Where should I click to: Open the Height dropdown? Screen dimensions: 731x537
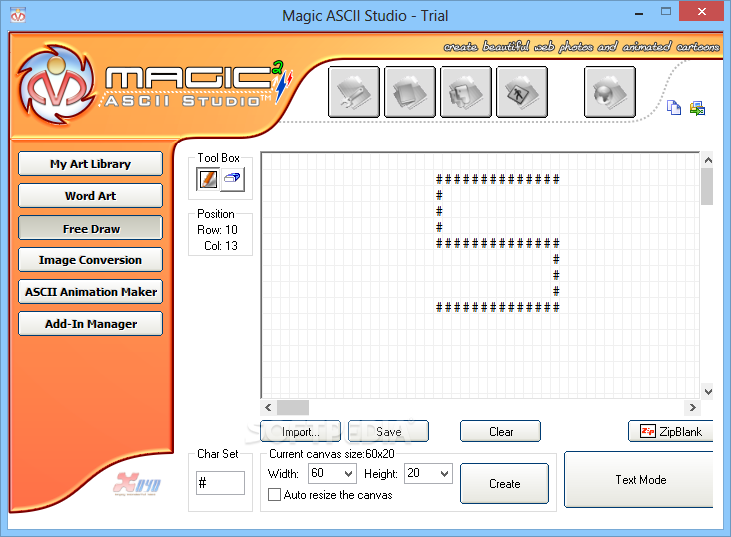[444, 474]
